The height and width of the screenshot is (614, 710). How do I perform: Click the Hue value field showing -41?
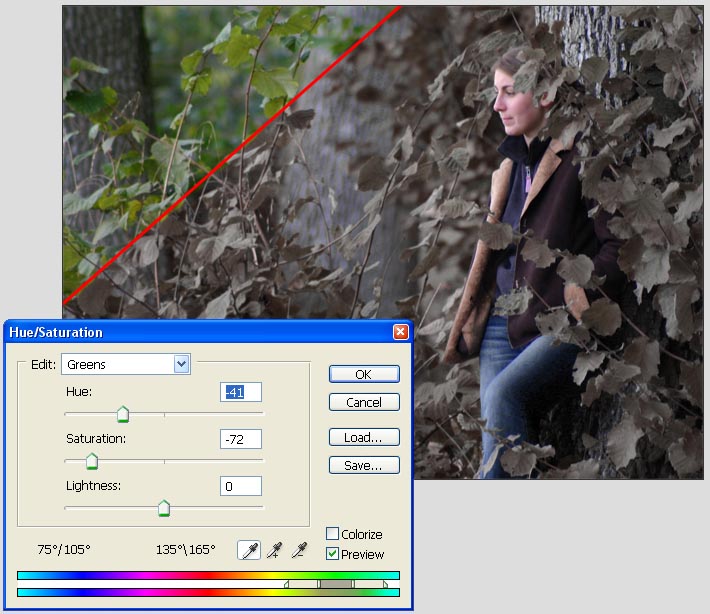click(x=240, y=392)
